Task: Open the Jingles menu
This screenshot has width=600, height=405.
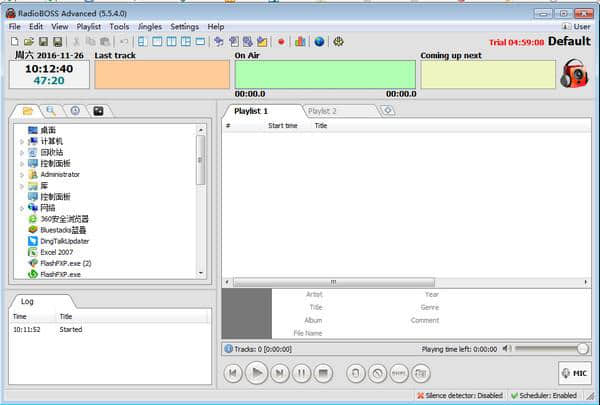Action: pos(150,26)
